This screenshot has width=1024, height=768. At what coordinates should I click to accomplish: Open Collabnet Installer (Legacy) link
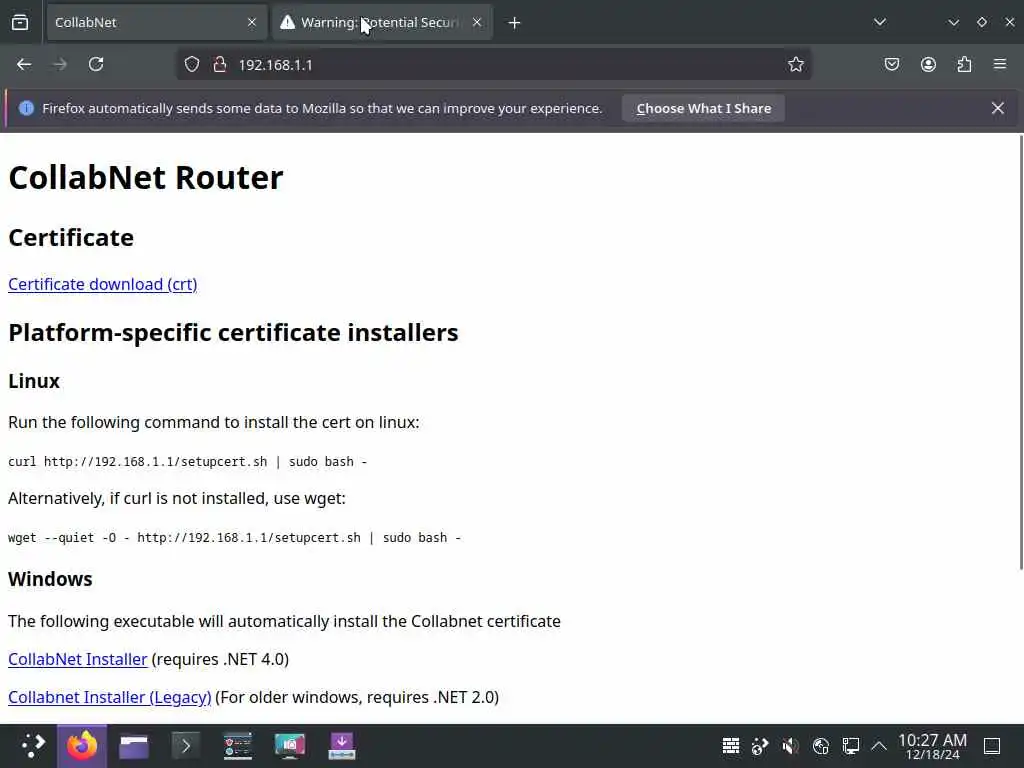(x=110, y=697)
